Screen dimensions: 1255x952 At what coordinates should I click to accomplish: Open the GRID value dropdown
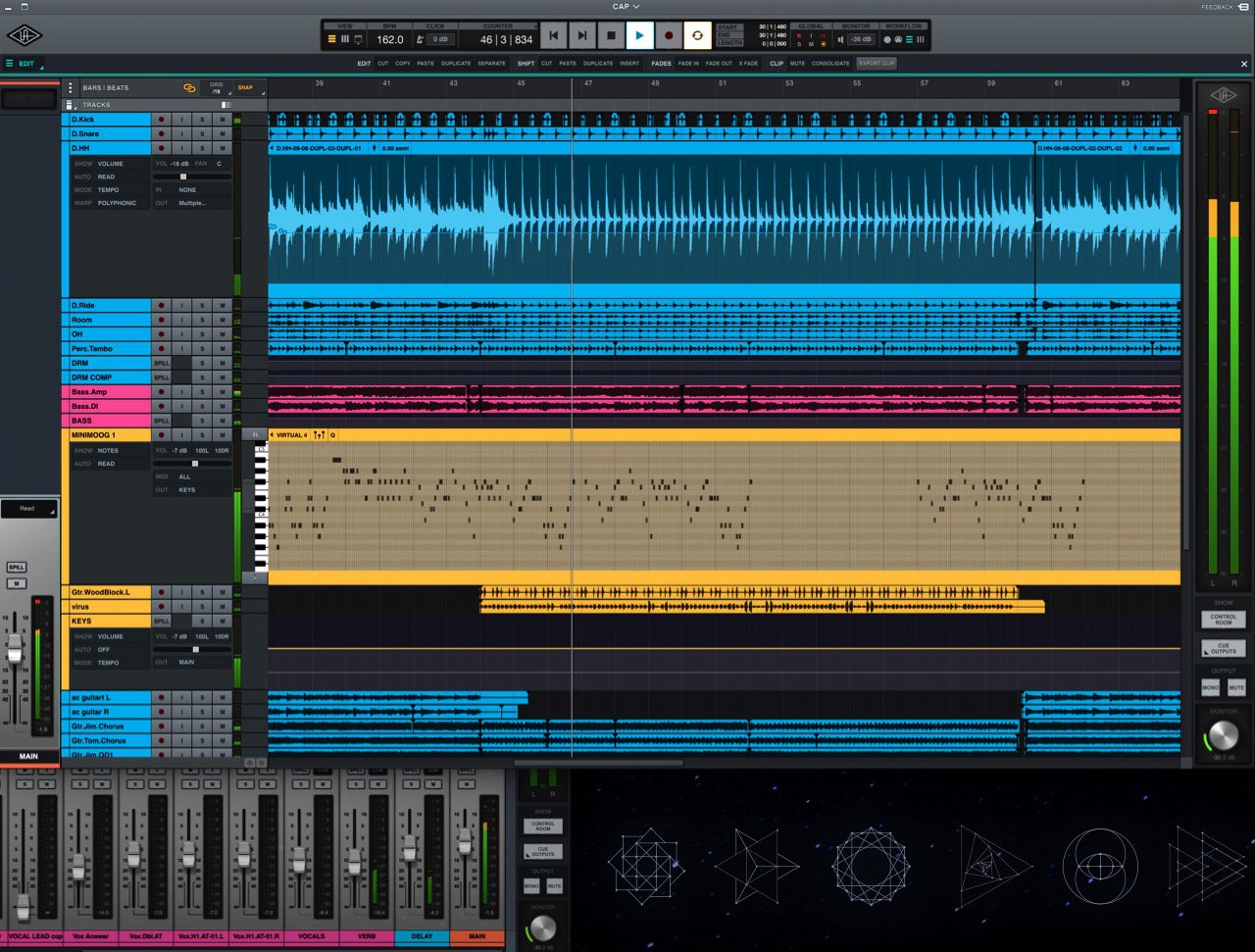click(x=217, y=88)
